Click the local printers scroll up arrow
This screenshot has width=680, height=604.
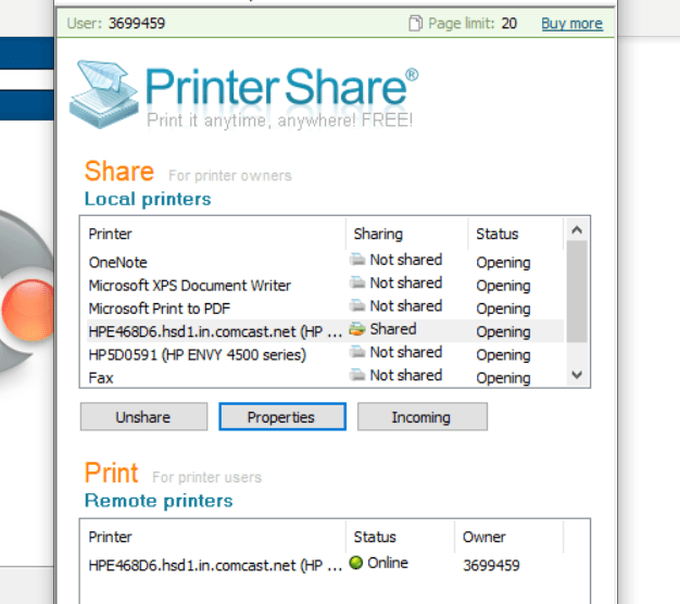pyautogui.click(x=577, y=230)
